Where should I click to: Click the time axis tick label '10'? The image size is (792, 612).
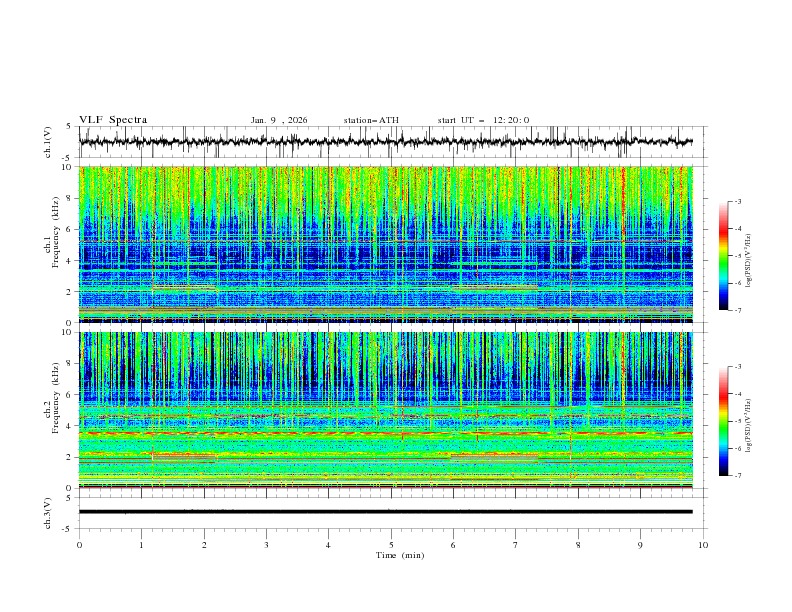point(703,545)
